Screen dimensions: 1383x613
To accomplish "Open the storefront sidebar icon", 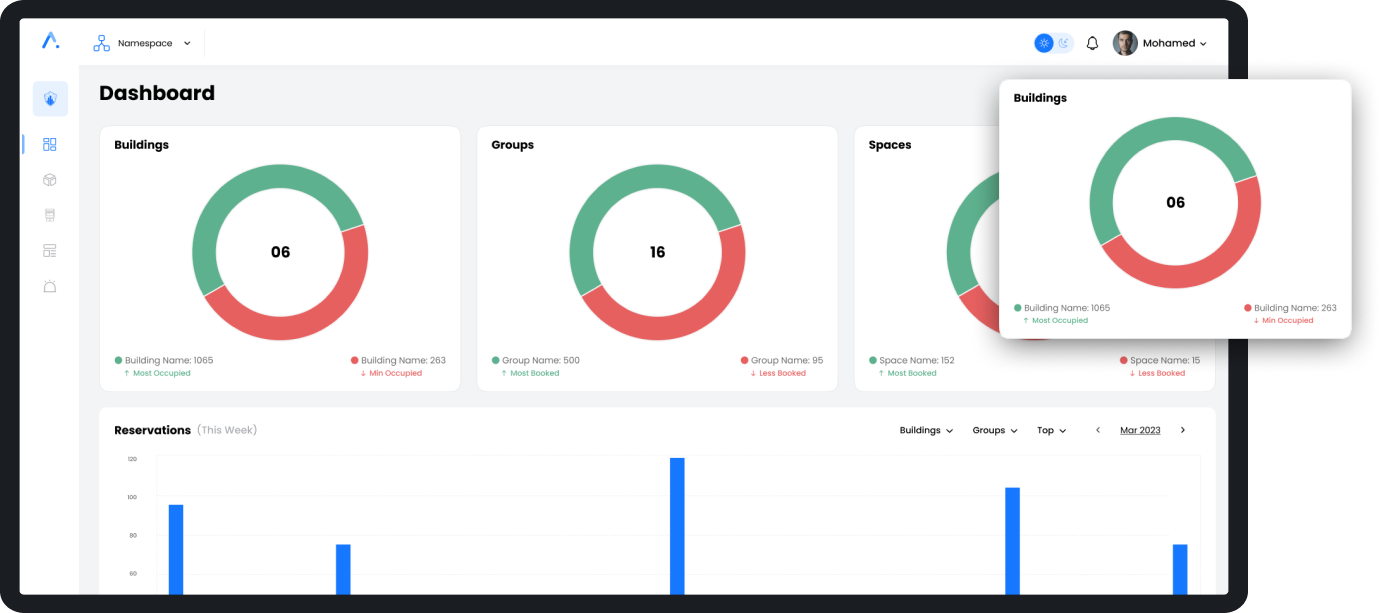I will (x=50, y=215).
